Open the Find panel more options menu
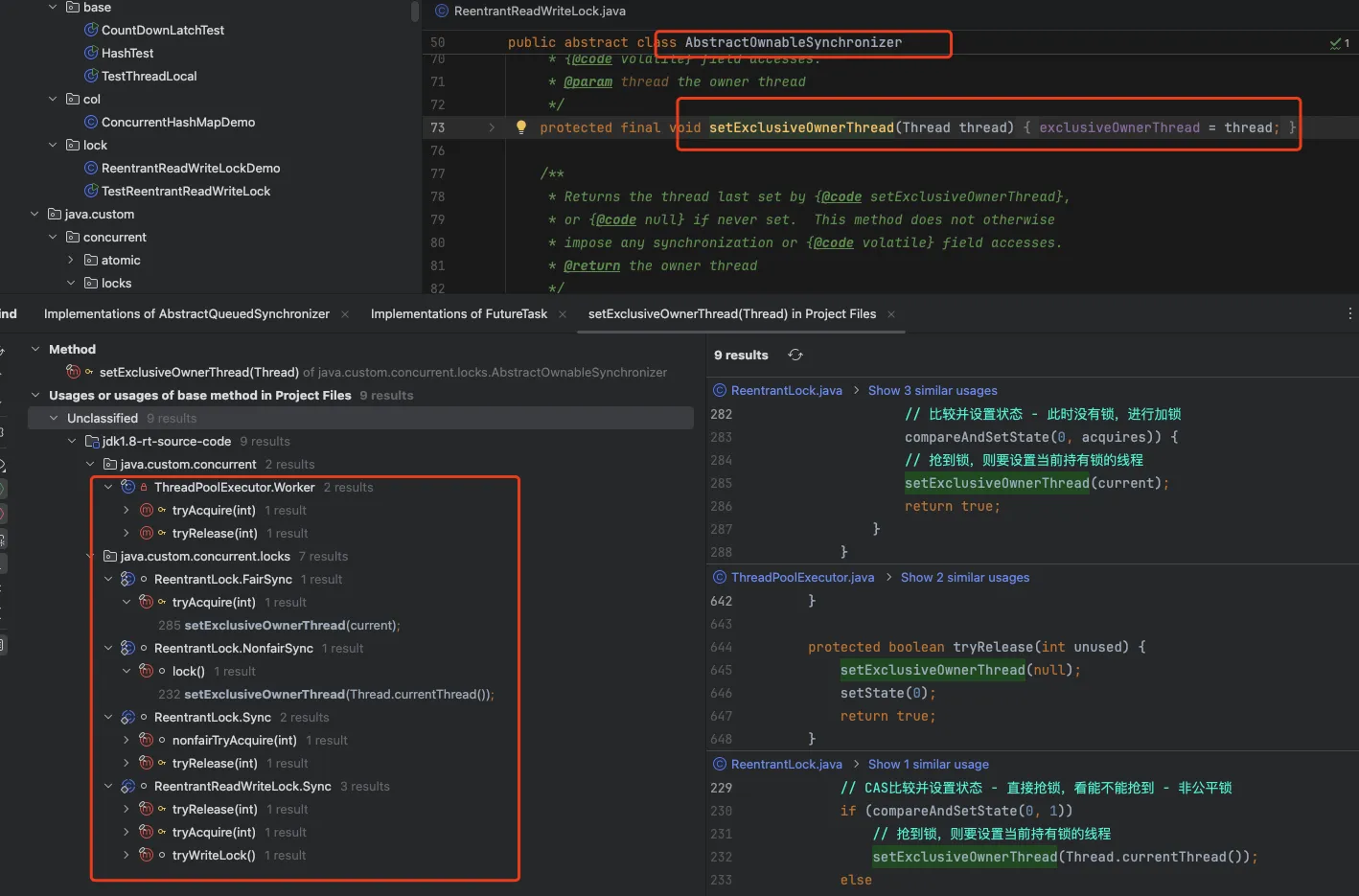This screenshot has height=896, width=1359. 1349,313
